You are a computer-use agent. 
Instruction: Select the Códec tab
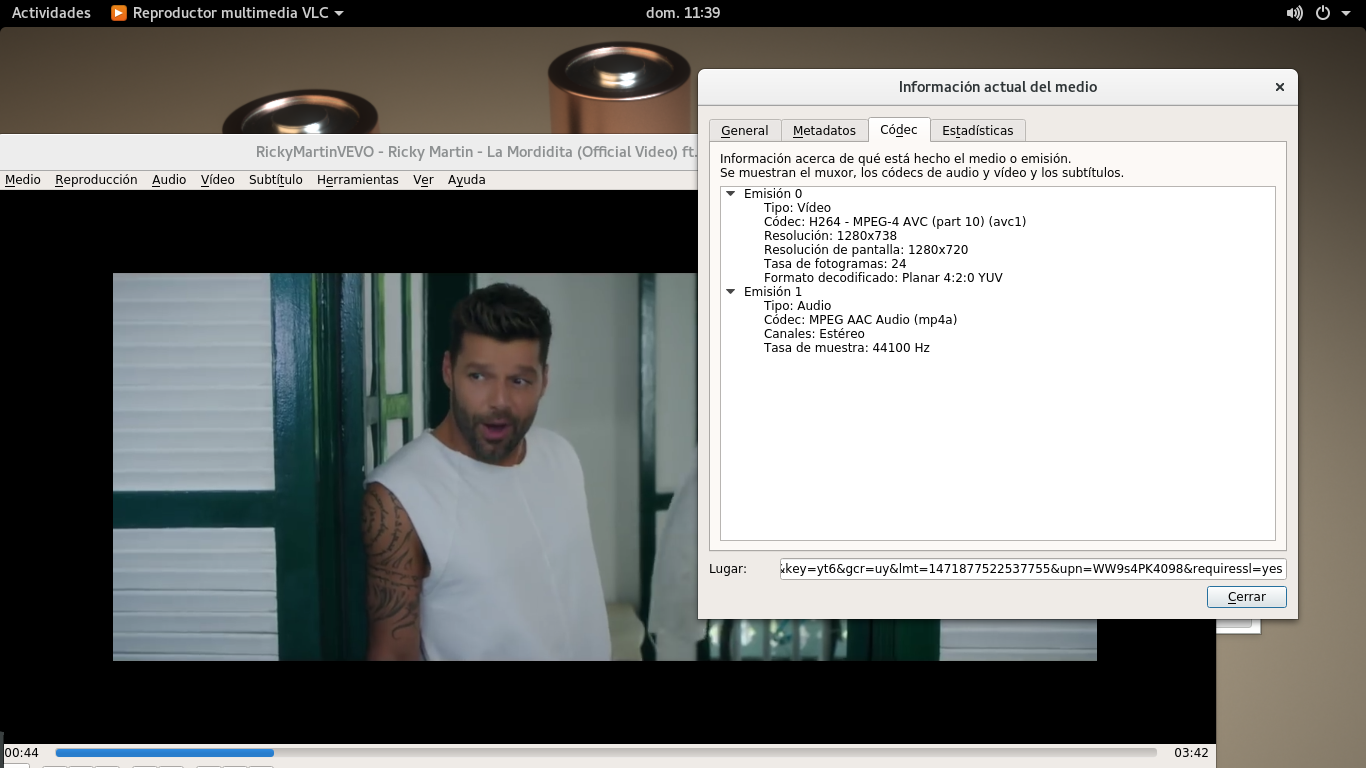[x=899, y=130]
